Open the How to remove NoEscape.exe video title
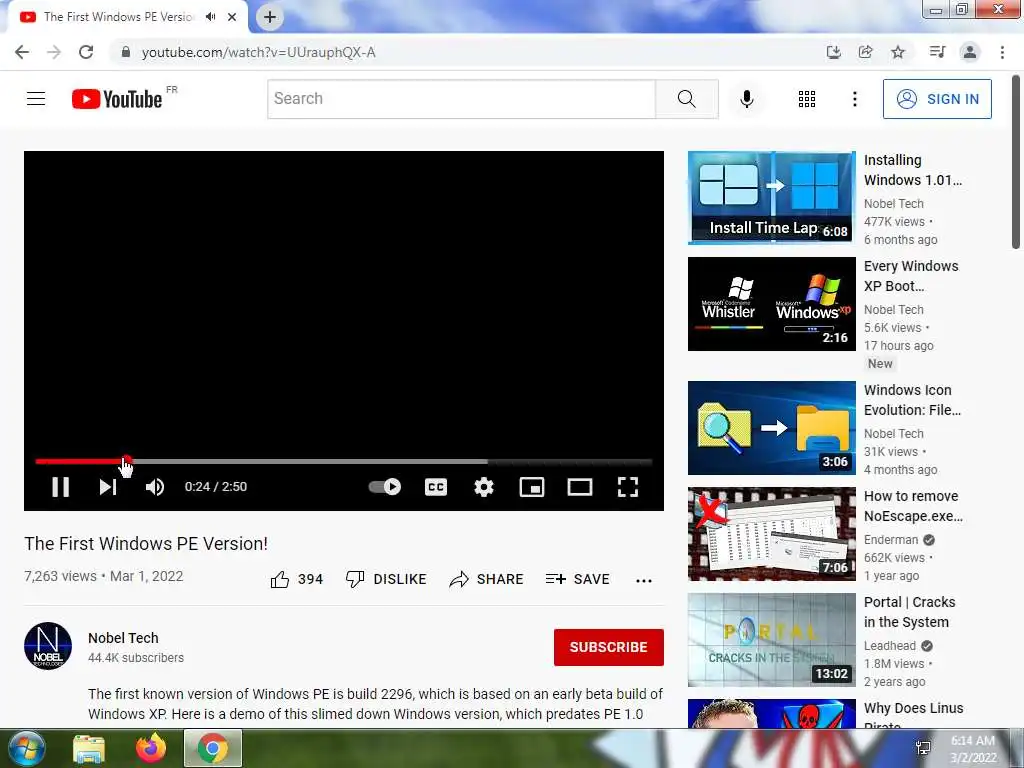 (913, 506)
